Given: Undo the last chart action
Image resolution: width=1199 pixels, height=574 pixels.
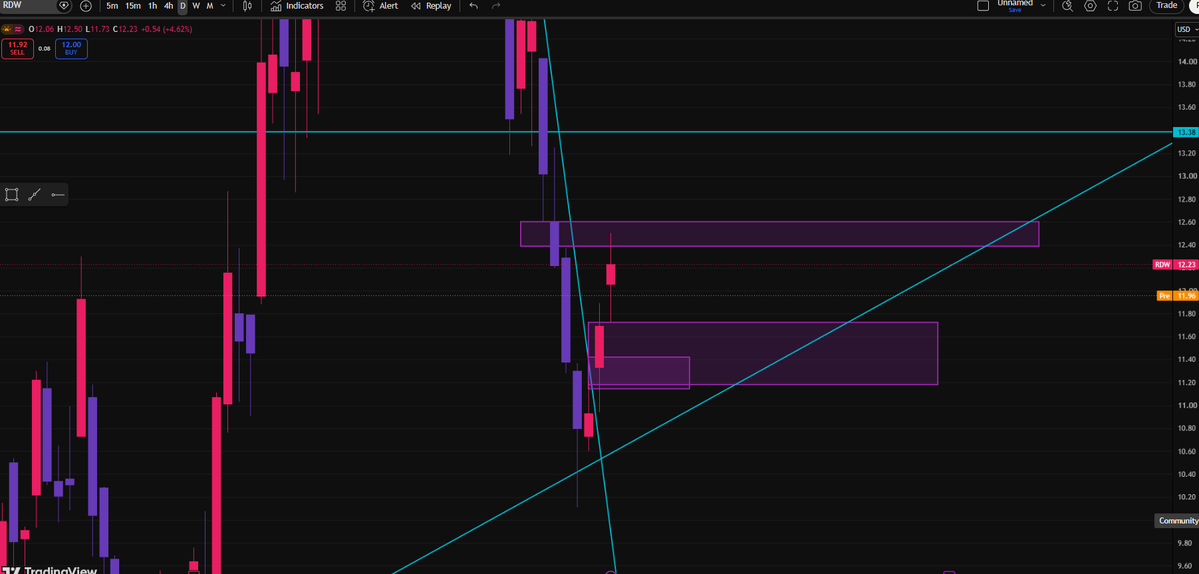Looking at the screenshot, I should (474, 5).
